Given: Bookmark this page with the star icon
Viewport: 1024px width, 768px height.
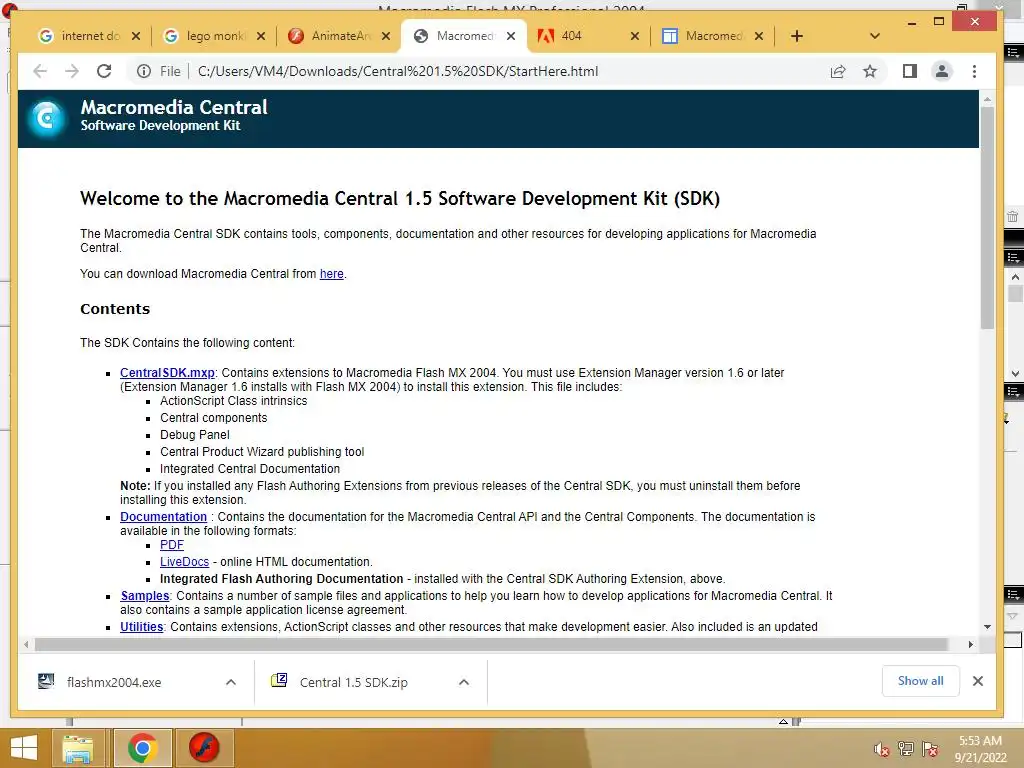Looking at the screenshot, I should [870, 71].
